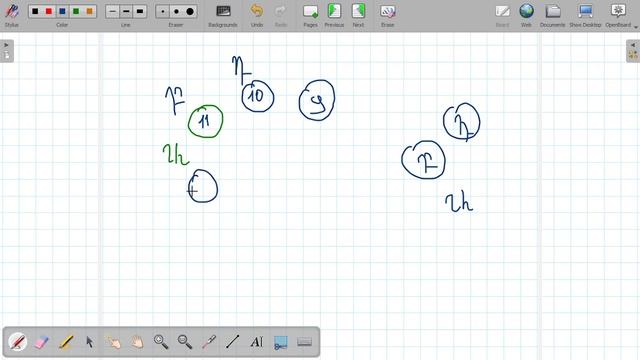Image resolution: width=640 pixels, height=360 pixels.
Task: Show the virtual keyboard
Action: [x=304, y=342]
